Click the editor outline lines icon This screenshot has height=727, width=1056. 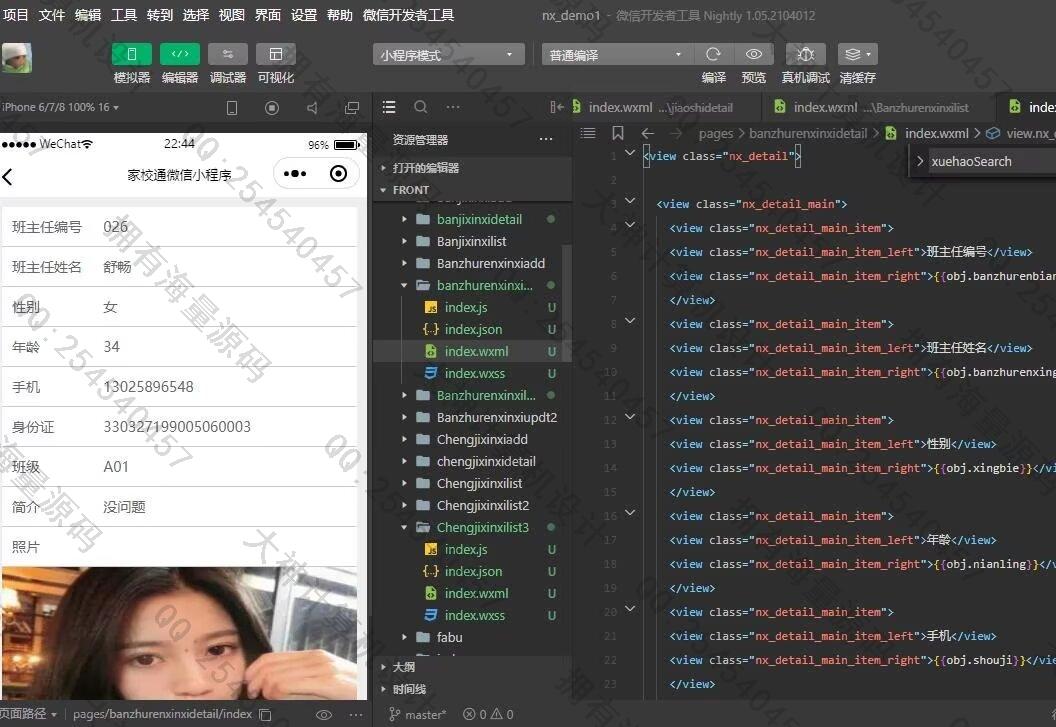[588, 133]
